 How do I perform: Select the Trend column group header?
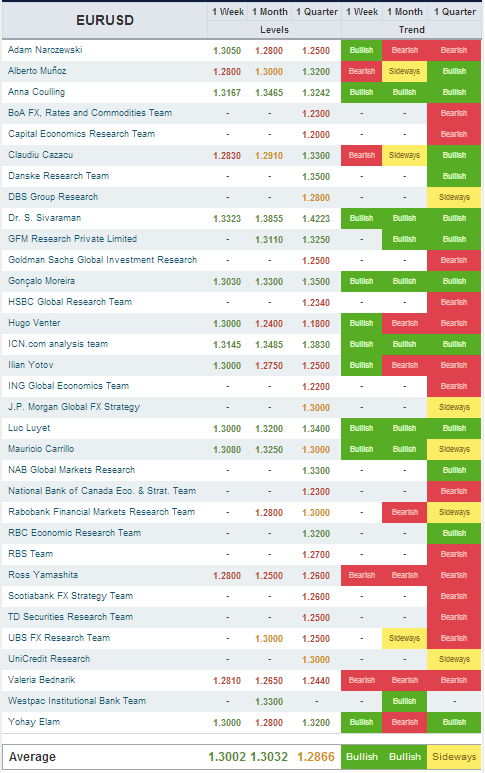(412, 30)
